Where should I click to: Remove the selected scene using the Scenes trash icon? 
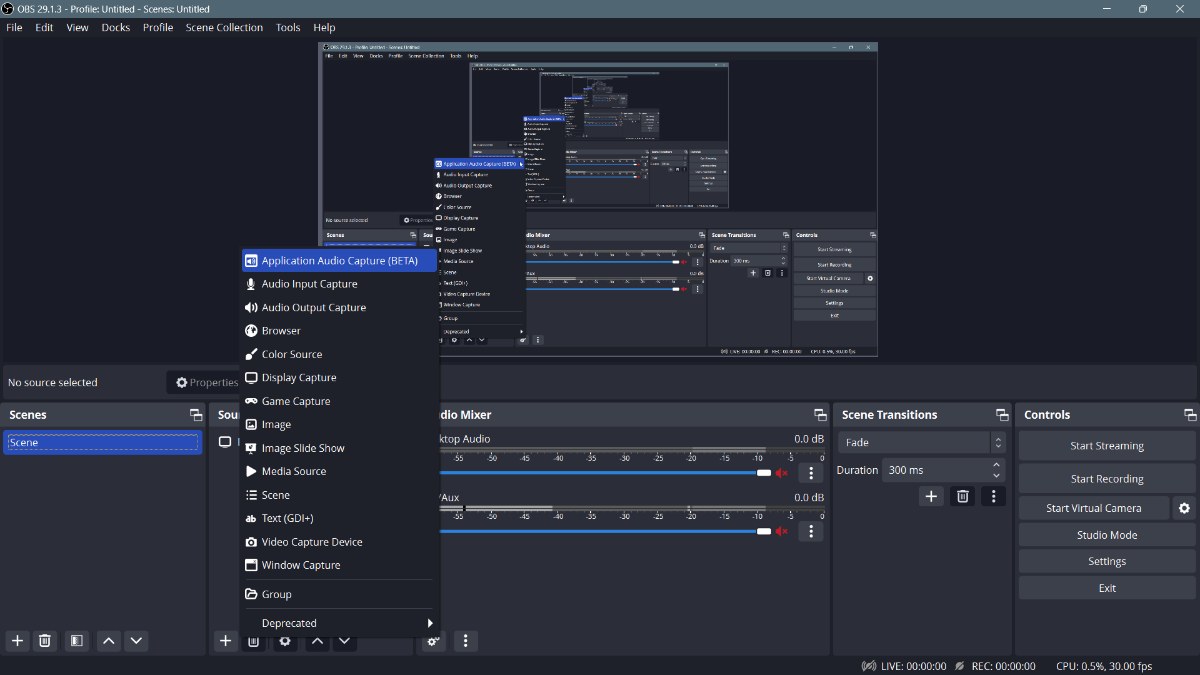click(45, 641)
